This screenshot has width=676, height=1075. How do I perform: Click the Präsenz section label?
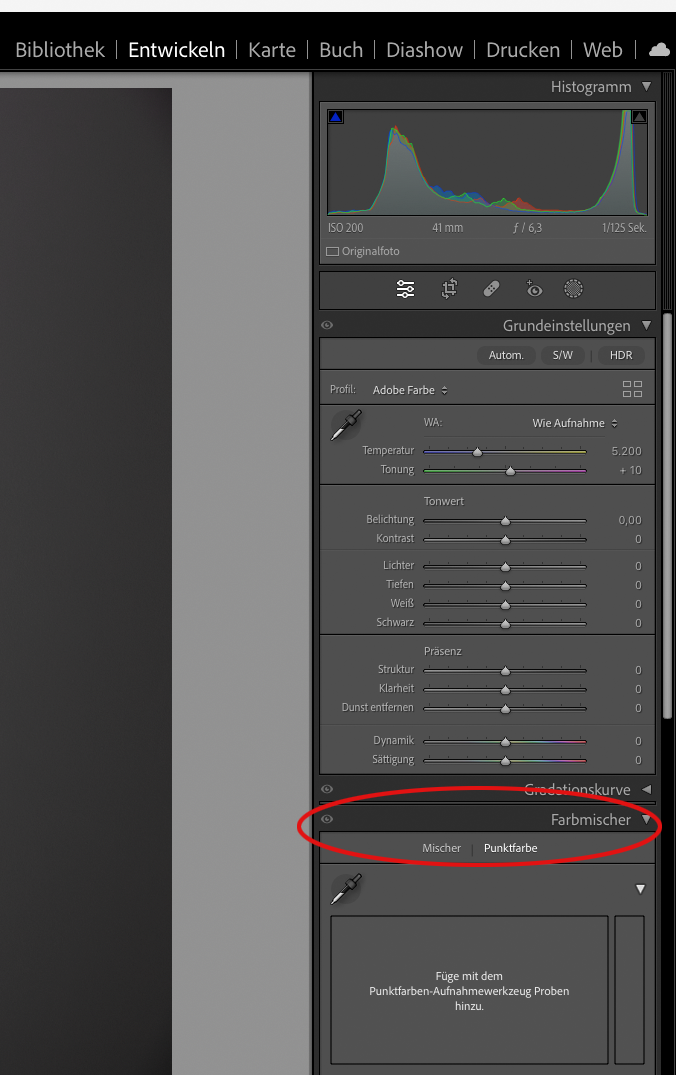pos(442,651)
